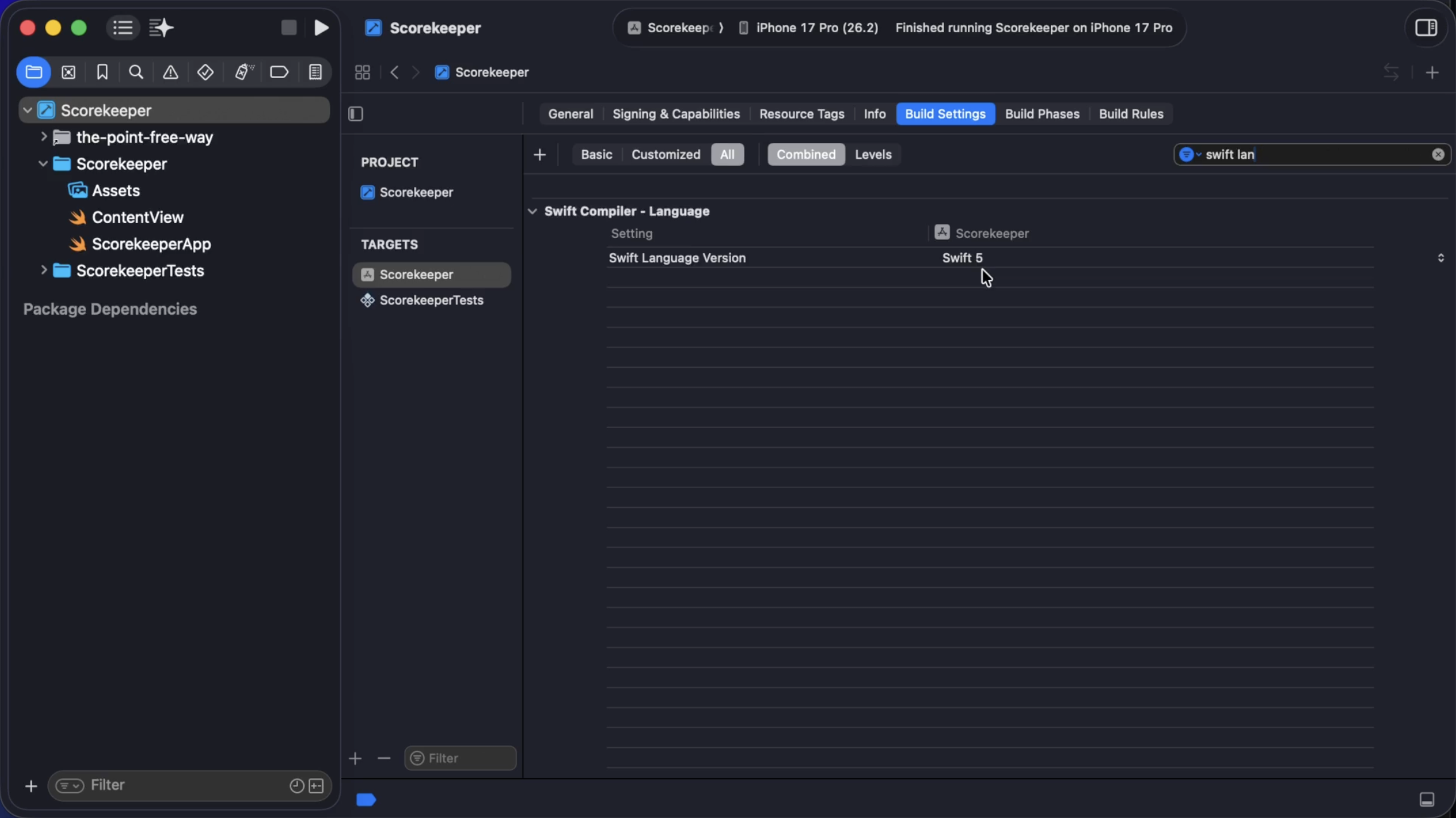Show only Customized build settings
Screen dimensions: 1456x818
tap(665, 154)
